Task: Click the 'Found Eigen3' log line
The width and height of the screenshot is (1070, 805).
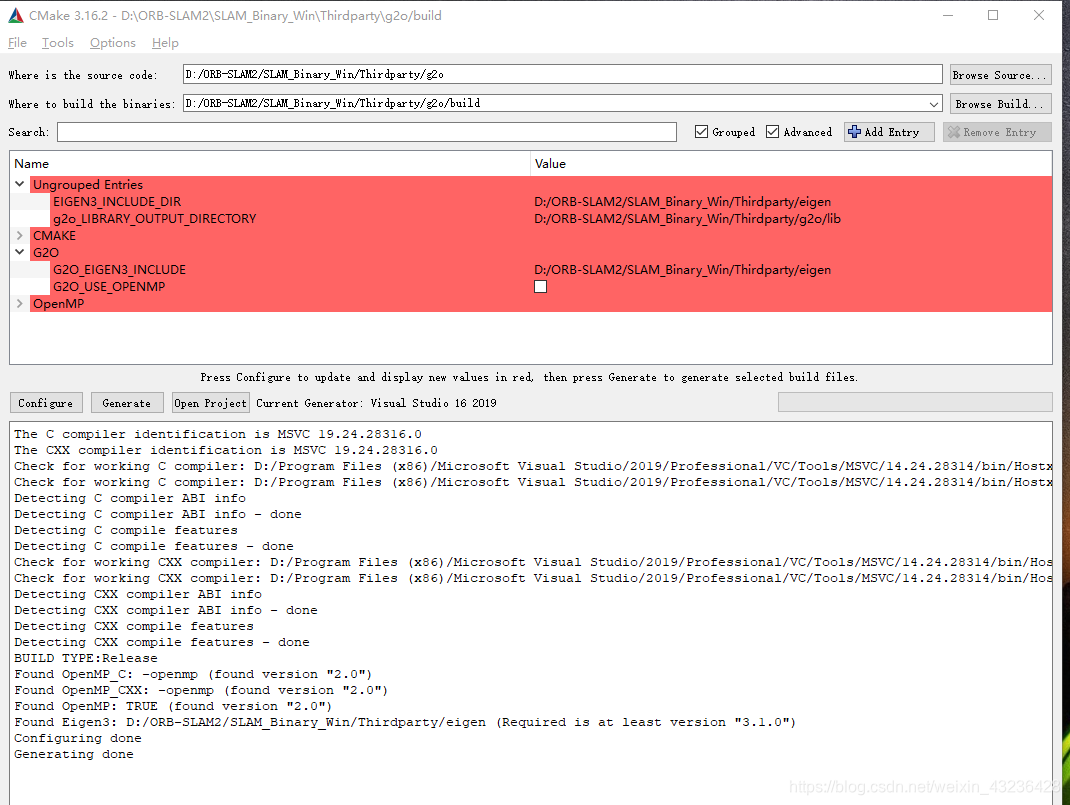Action: (405, 722)
